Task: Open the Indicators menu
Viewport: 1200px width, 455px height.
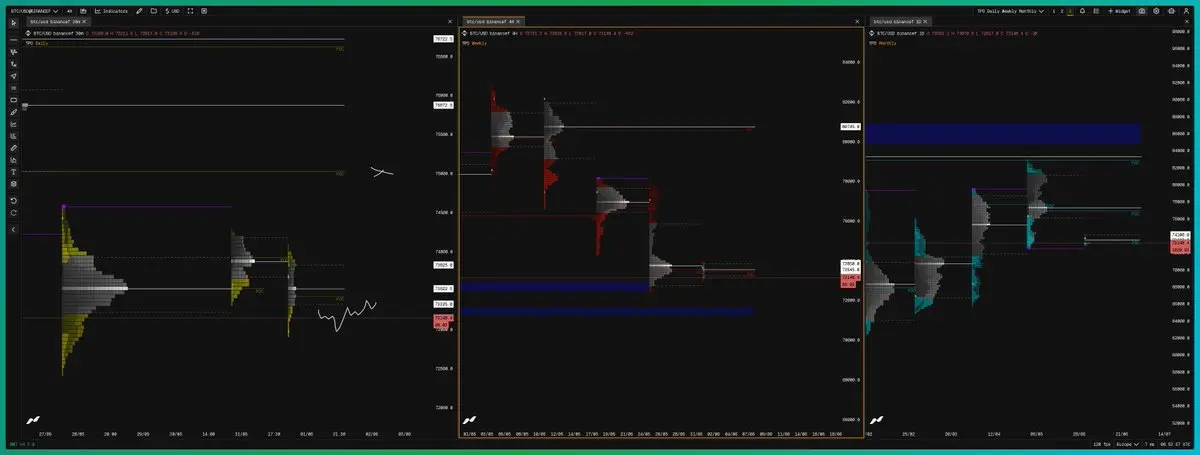Action: pyautogui.click(x=111, y=11)
